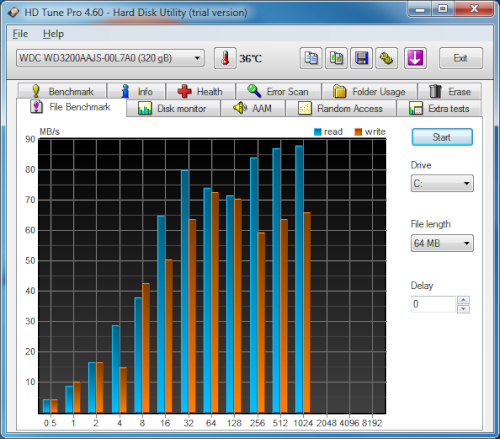
Task: Switch to the Extra tests tab
Action: 439,108
